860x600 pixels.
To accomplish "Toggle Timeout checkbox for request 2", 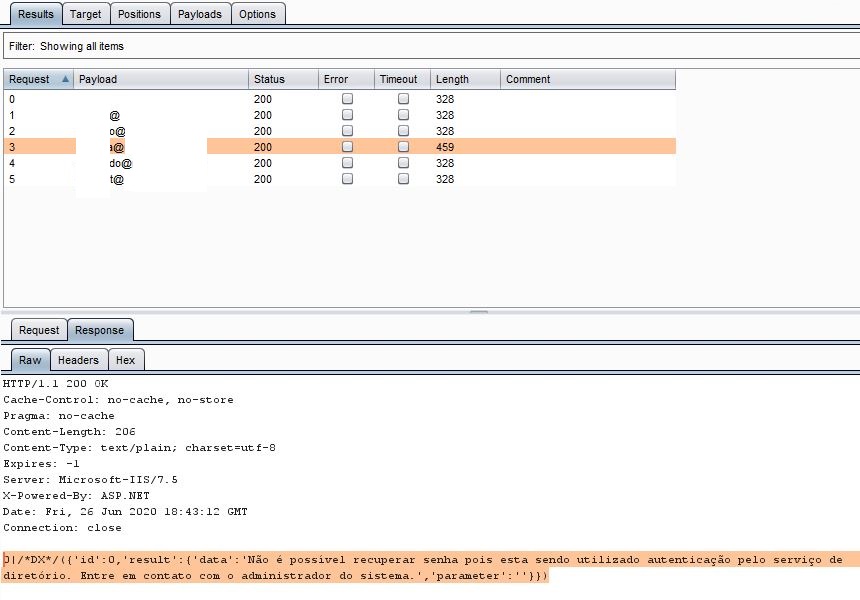I will pyautogui.click(x=403, y=131).
